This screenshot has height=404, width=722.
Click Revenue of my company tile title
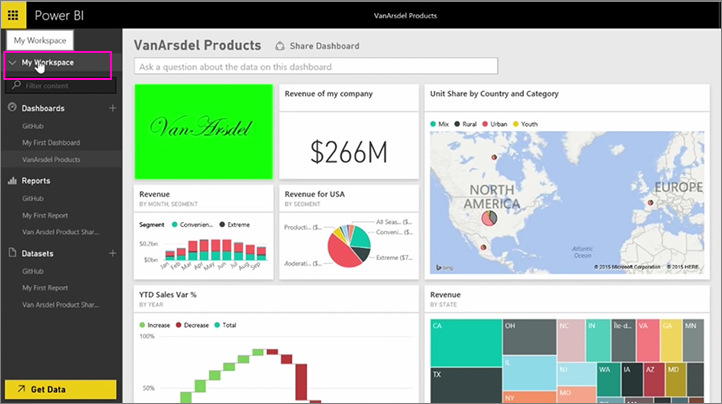(x=328, y=94)
